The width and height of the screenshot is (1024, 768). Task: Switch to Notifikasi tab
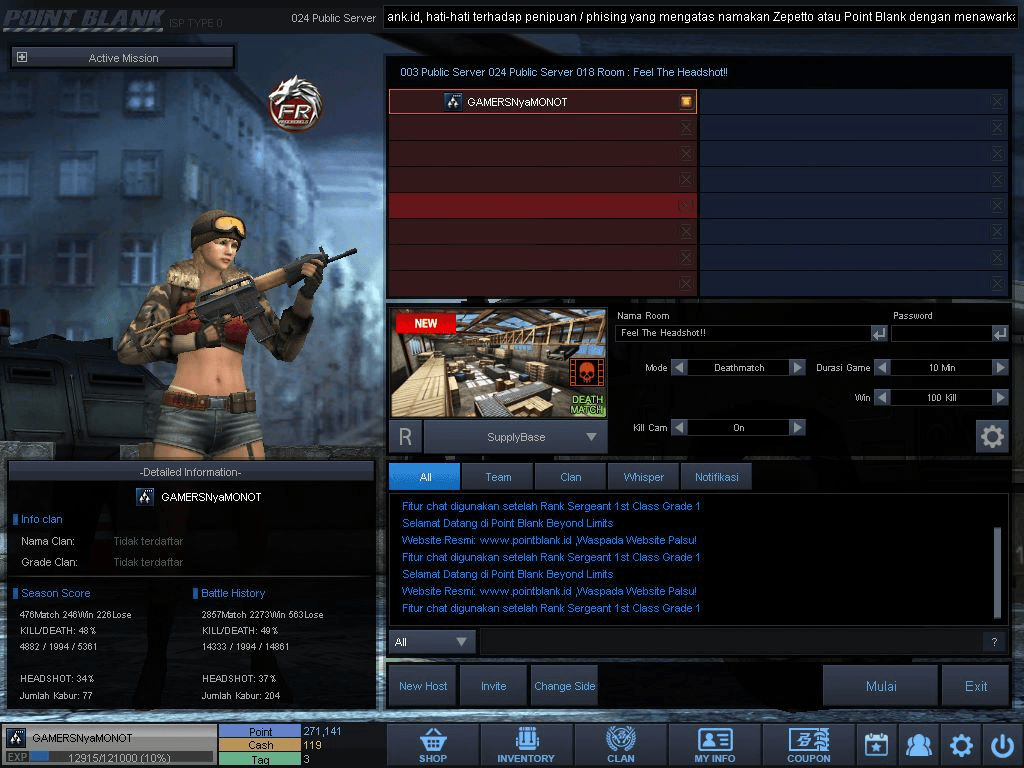716,477
